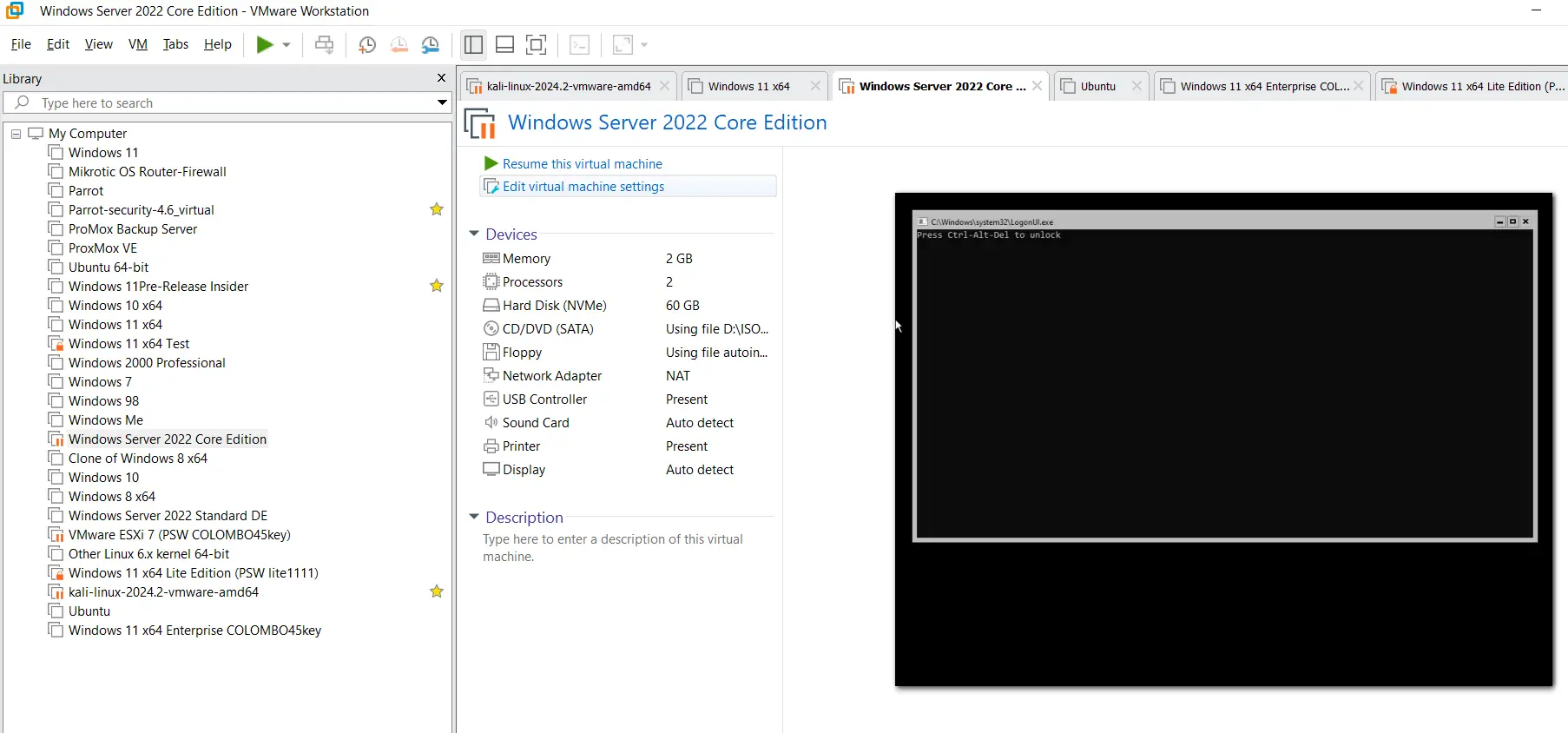Click the Memory device icon
Screen dimensions: 1568x733
[491, 258]
